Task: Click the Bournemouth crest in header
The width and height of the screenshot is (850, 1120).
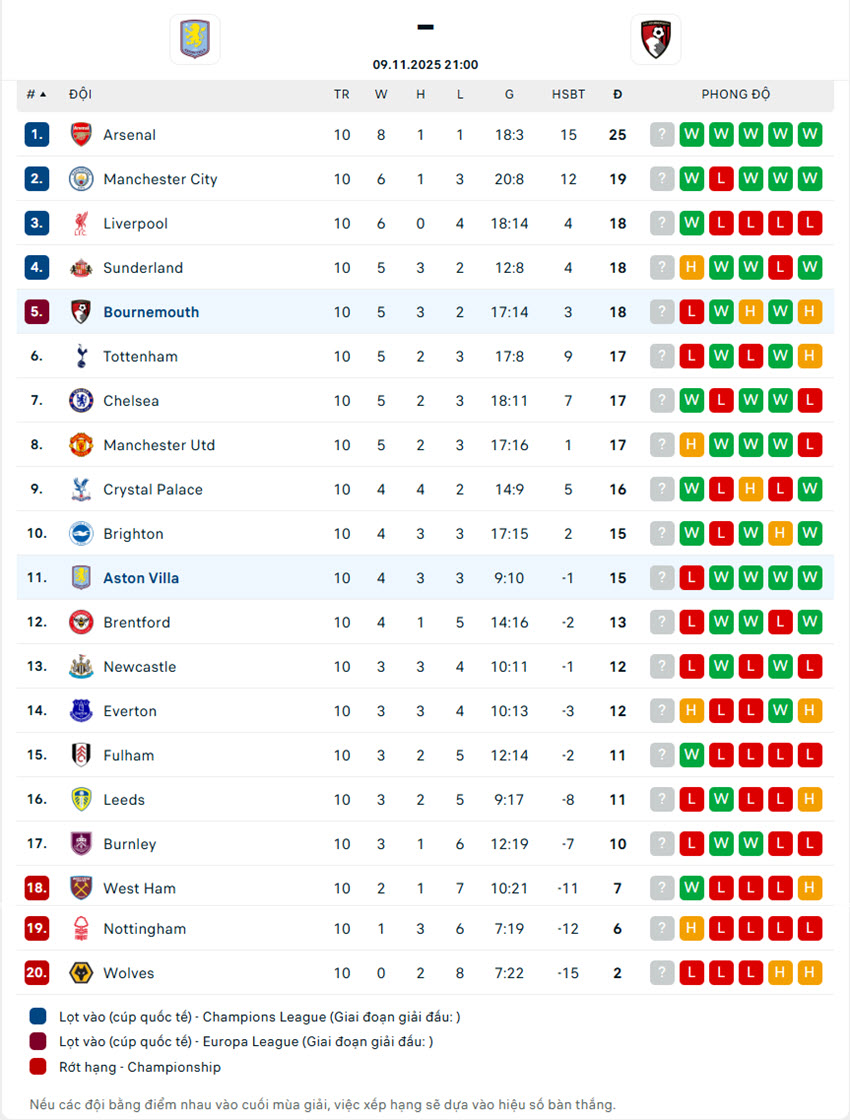Action: pyautogui.click(x=656, y=39)
